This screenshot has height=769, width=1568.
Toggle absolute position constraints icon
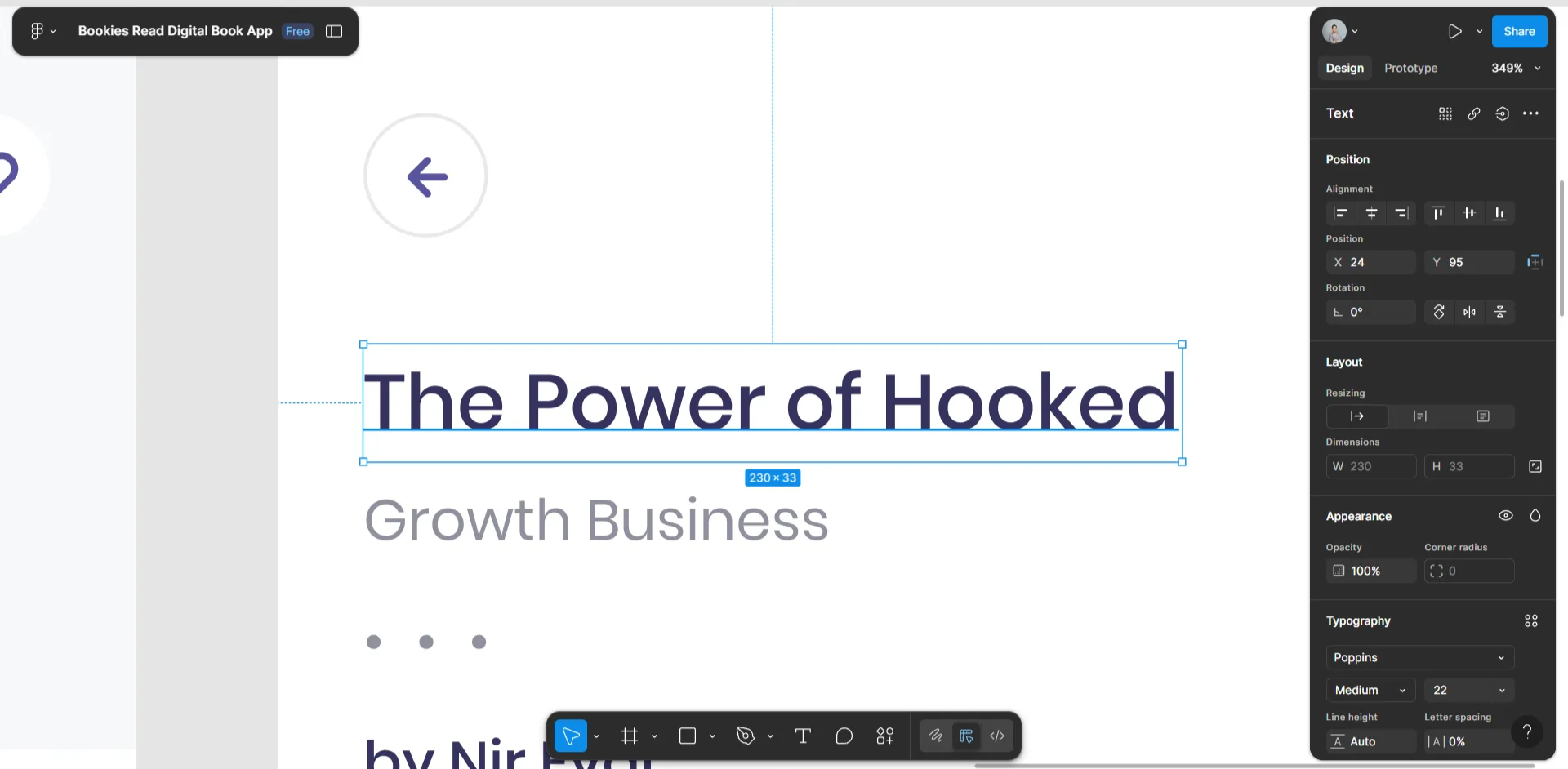pos(1535,262)
